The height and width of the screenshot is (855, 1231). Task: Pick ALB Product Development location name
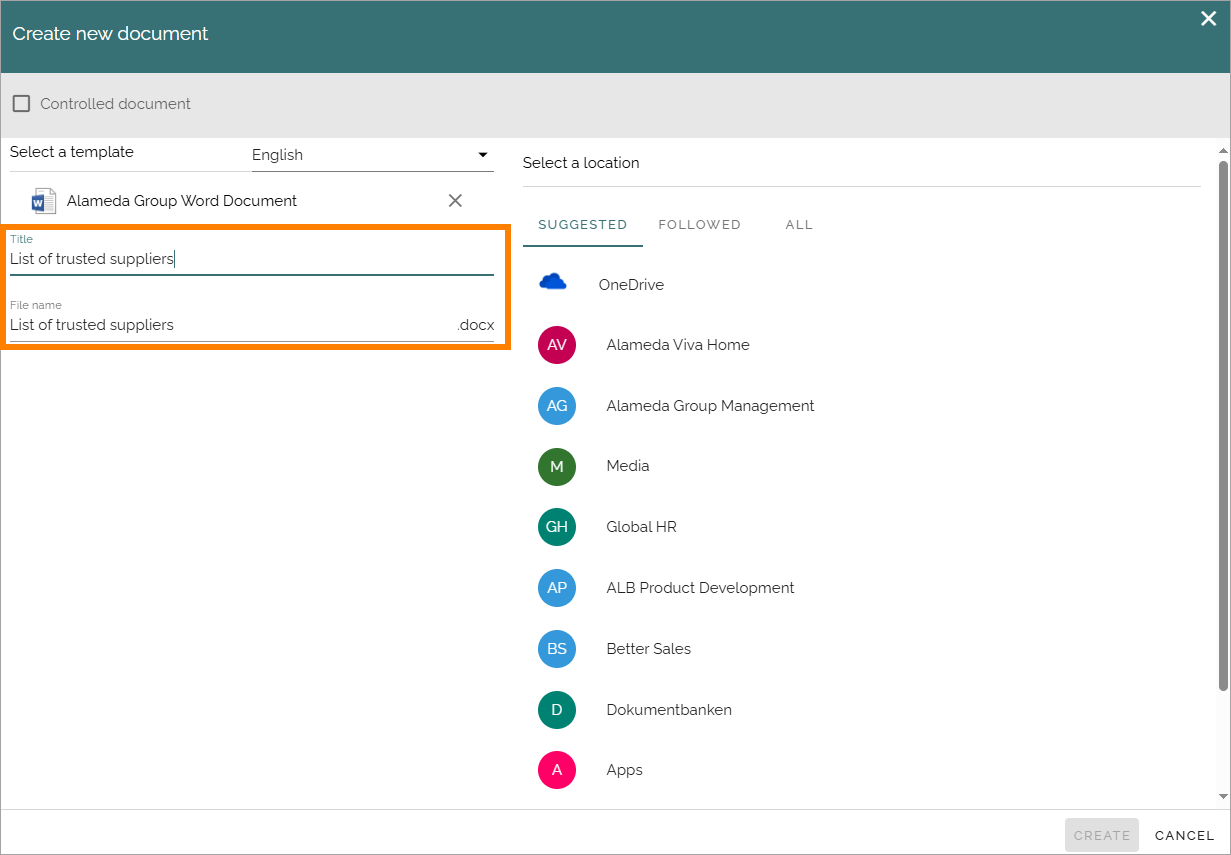pyautogui.click(x=701, y=588)
